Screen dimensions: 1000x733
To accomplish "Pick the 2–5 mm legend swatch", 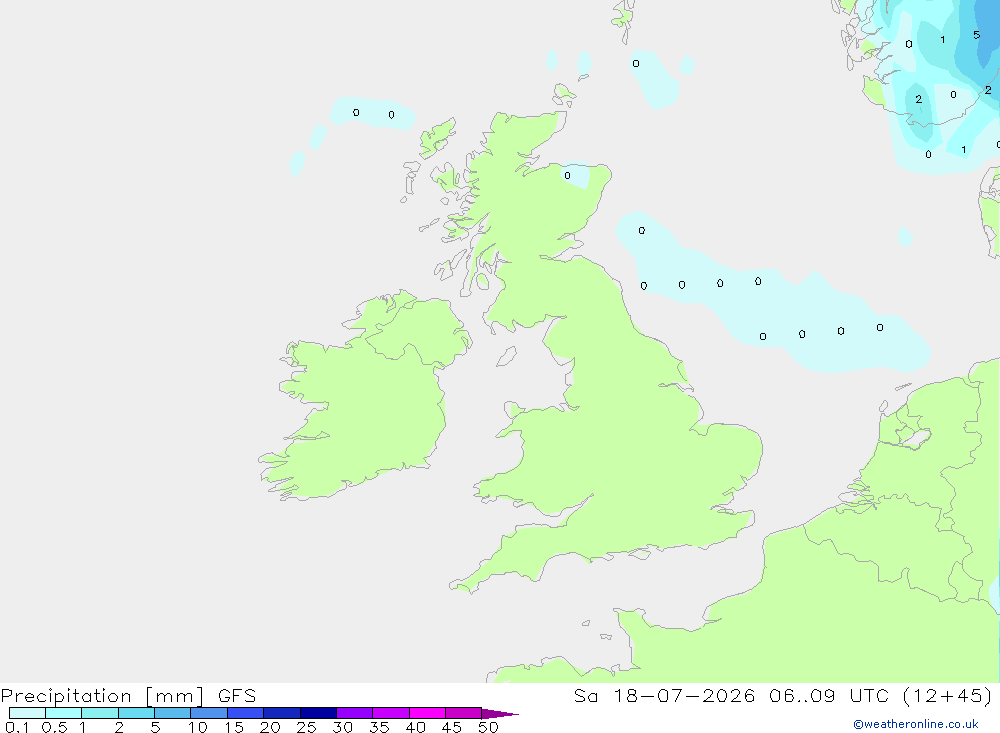I will click(x=136, y=713).
